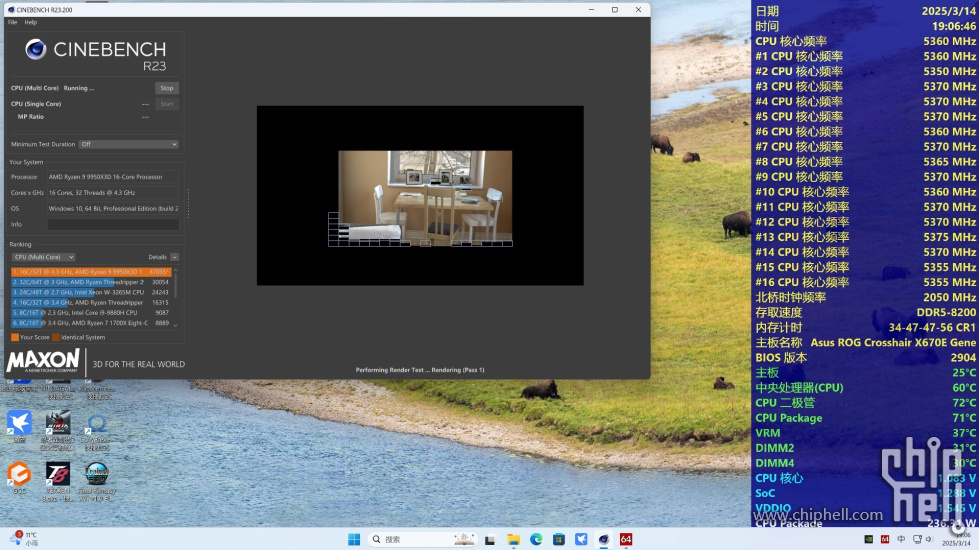Click the vertical dotted panel resize handle
Screen dimensions: 979x550
pos(188,204)
